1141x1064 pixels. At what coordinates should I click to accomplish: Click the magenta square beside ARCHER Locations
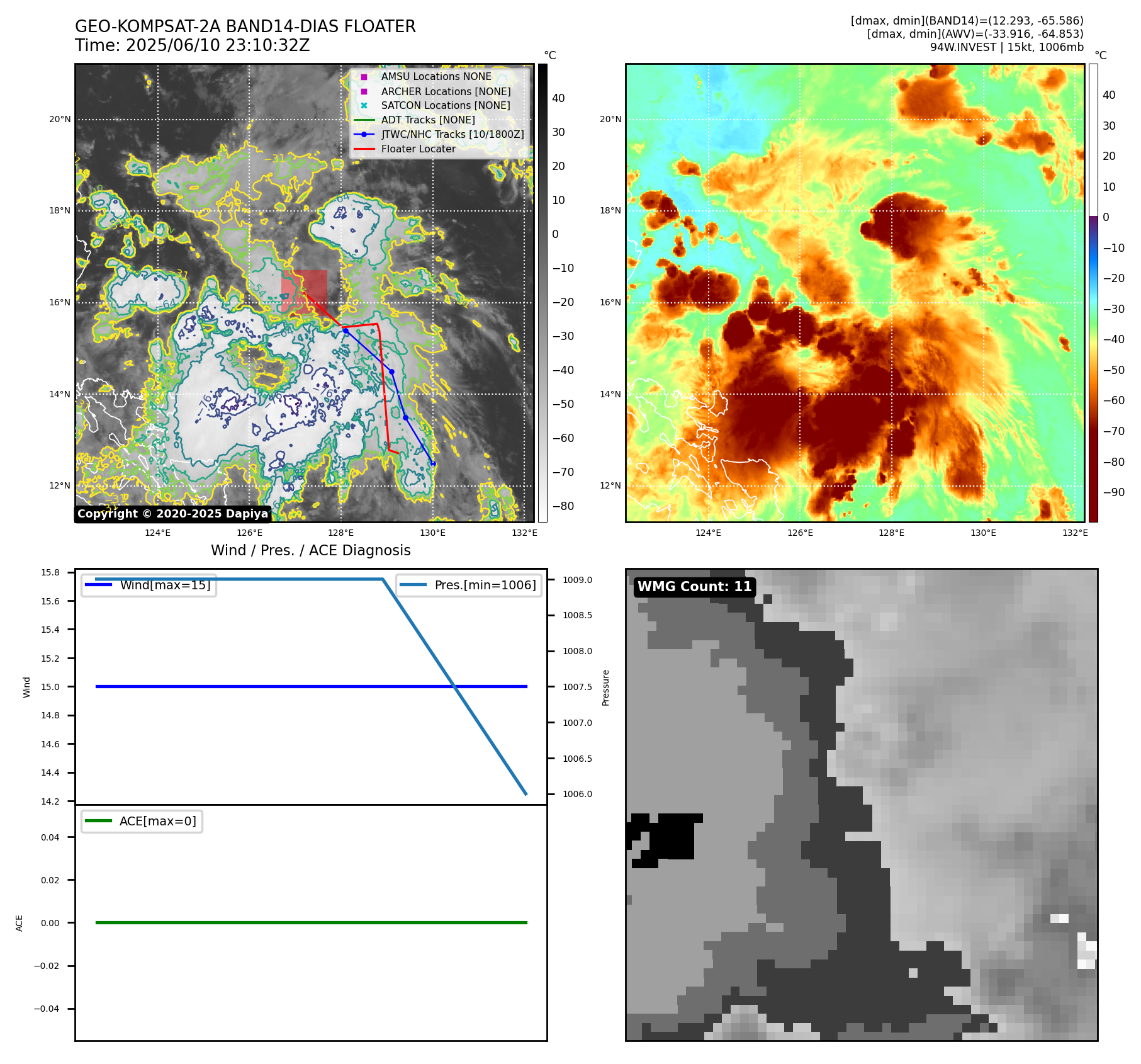(x=364, y=91)
